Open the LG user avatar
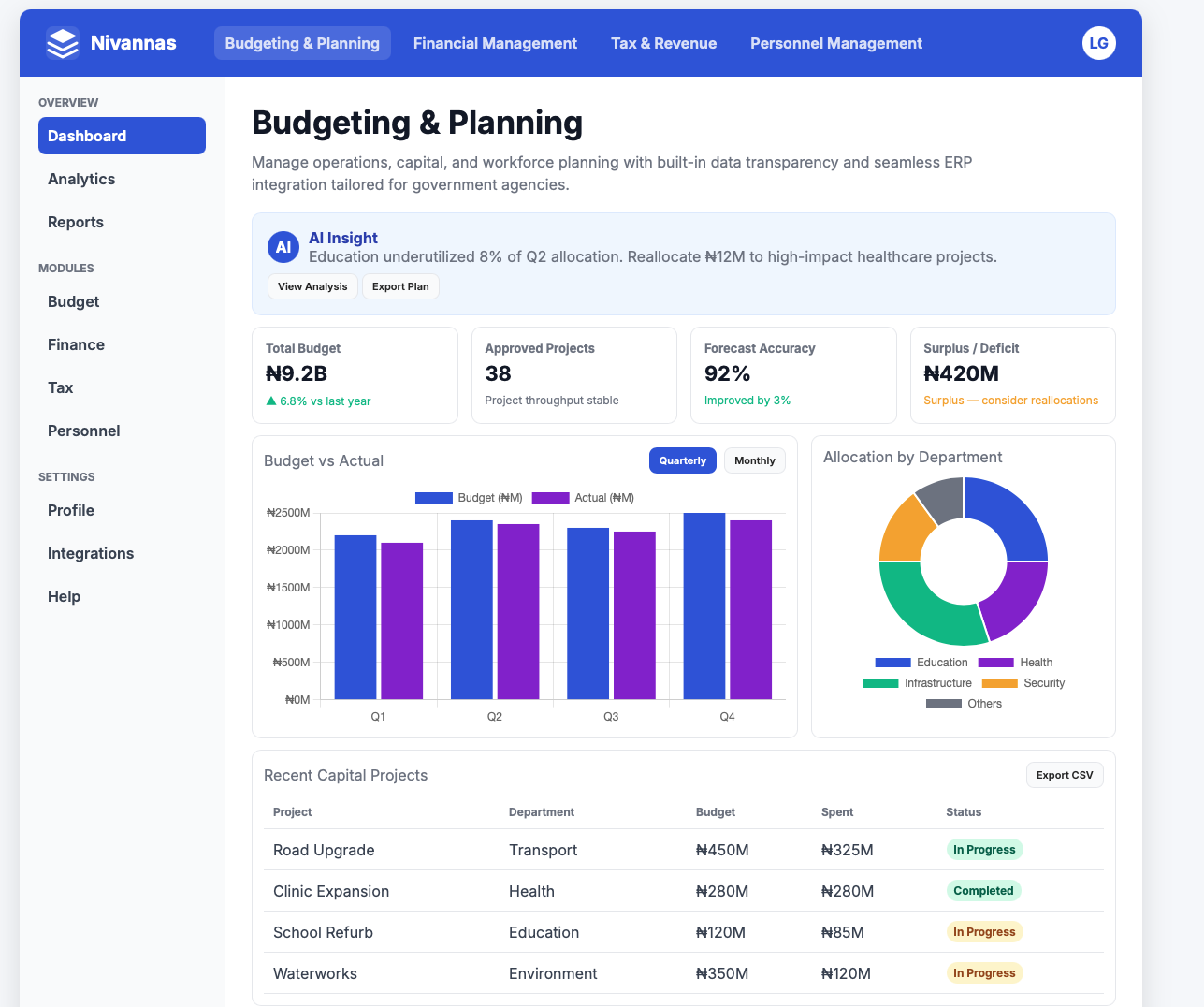1204x1007 pixels. coord(1098,43)
